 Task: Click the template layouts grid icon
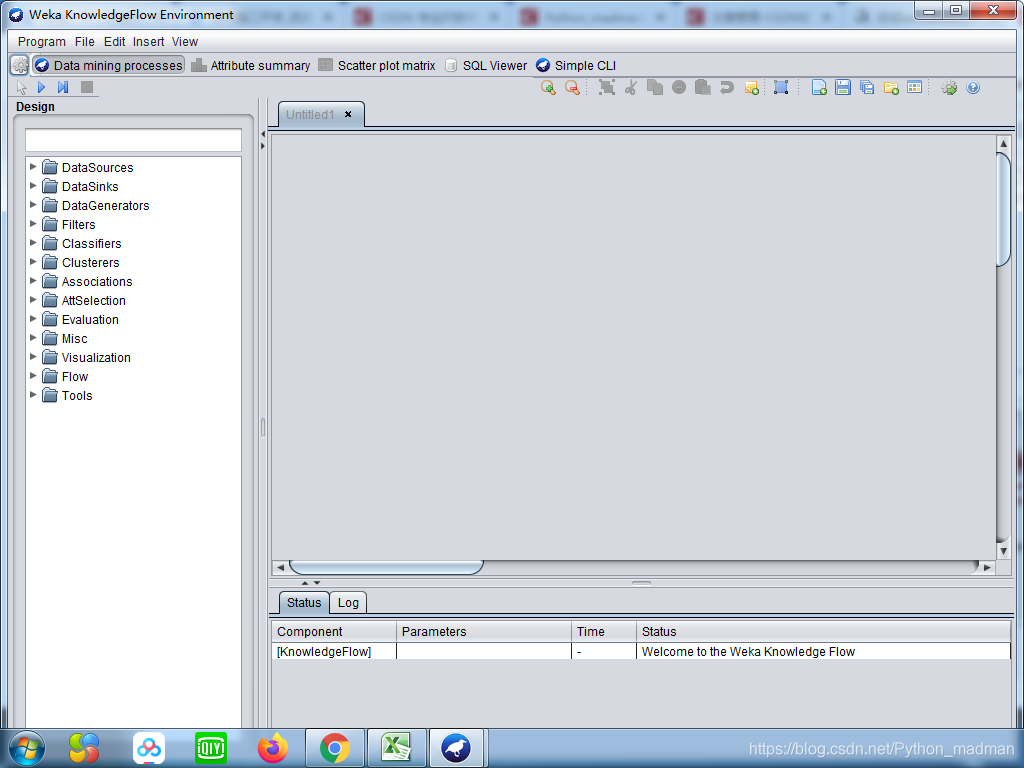[x=915, y=87]
